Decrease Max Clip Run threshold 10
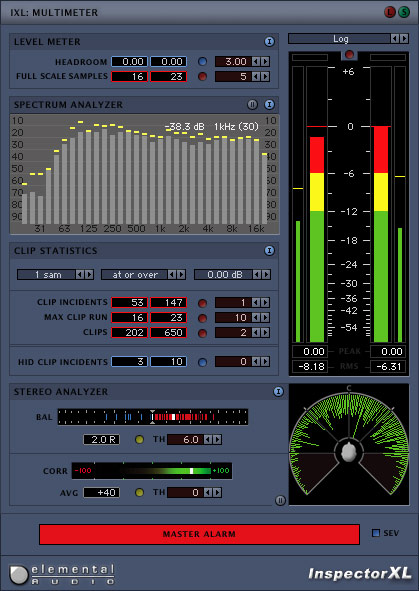Screen dimensions: 419x591 256,318
